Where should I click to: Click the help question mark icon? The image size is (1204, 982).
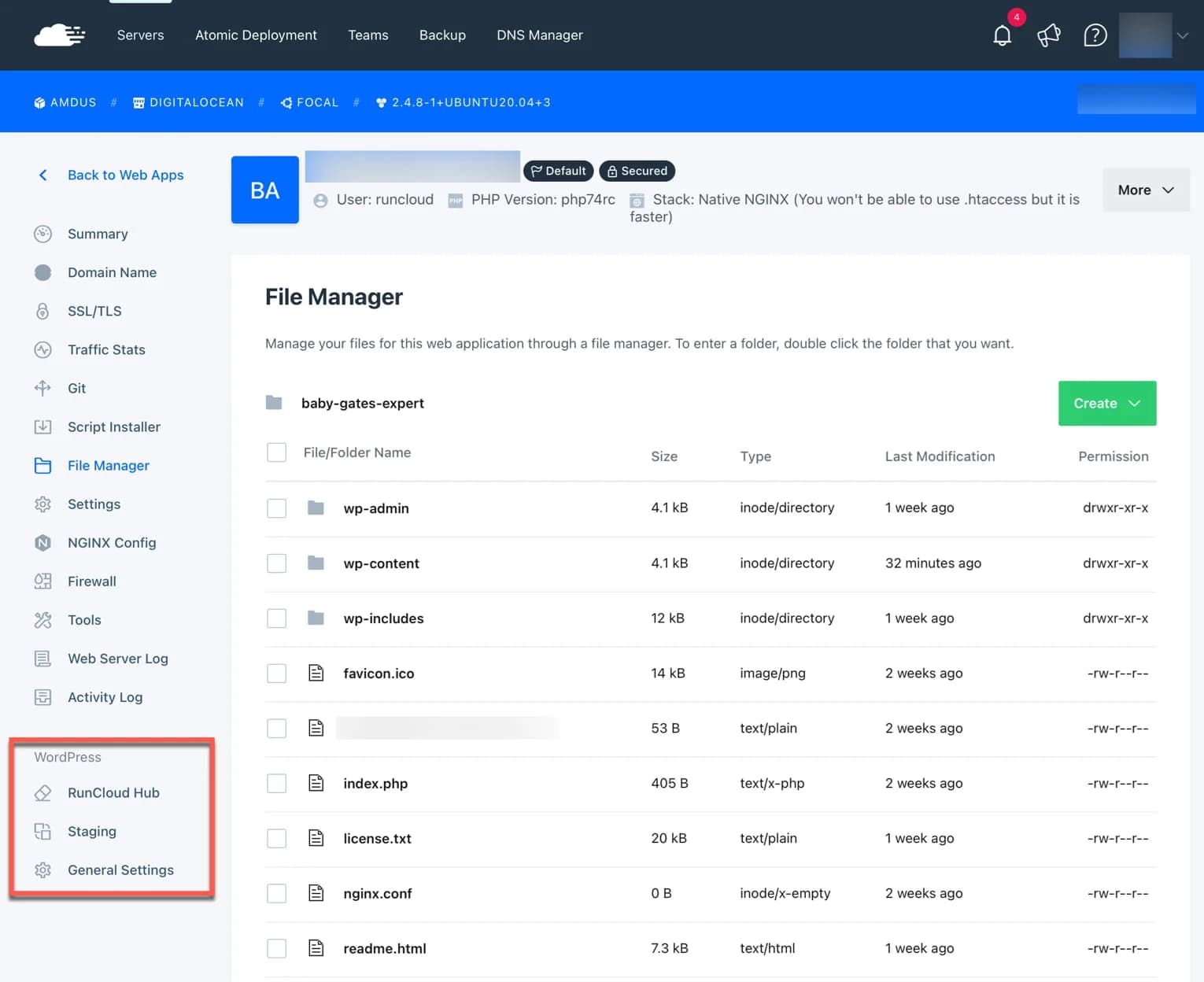[x=1095, y=35]
